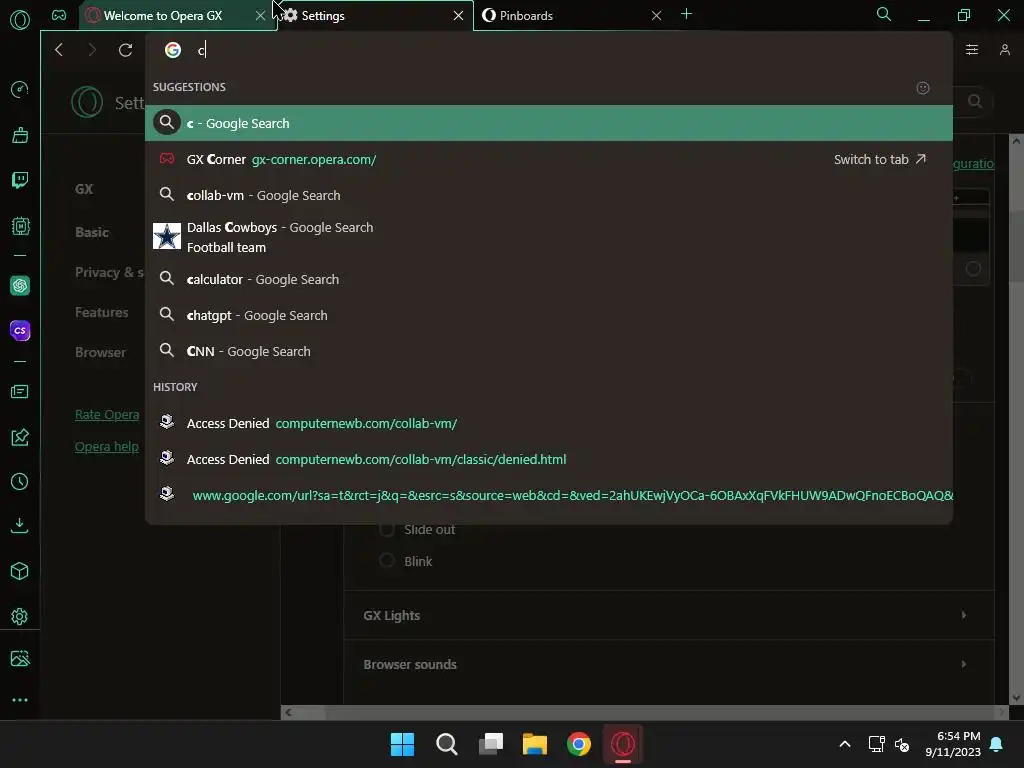The height and width of the screenshot is (768, 1024).
Task: Open the Opera menu logo icon
Action: pos(20,20)
